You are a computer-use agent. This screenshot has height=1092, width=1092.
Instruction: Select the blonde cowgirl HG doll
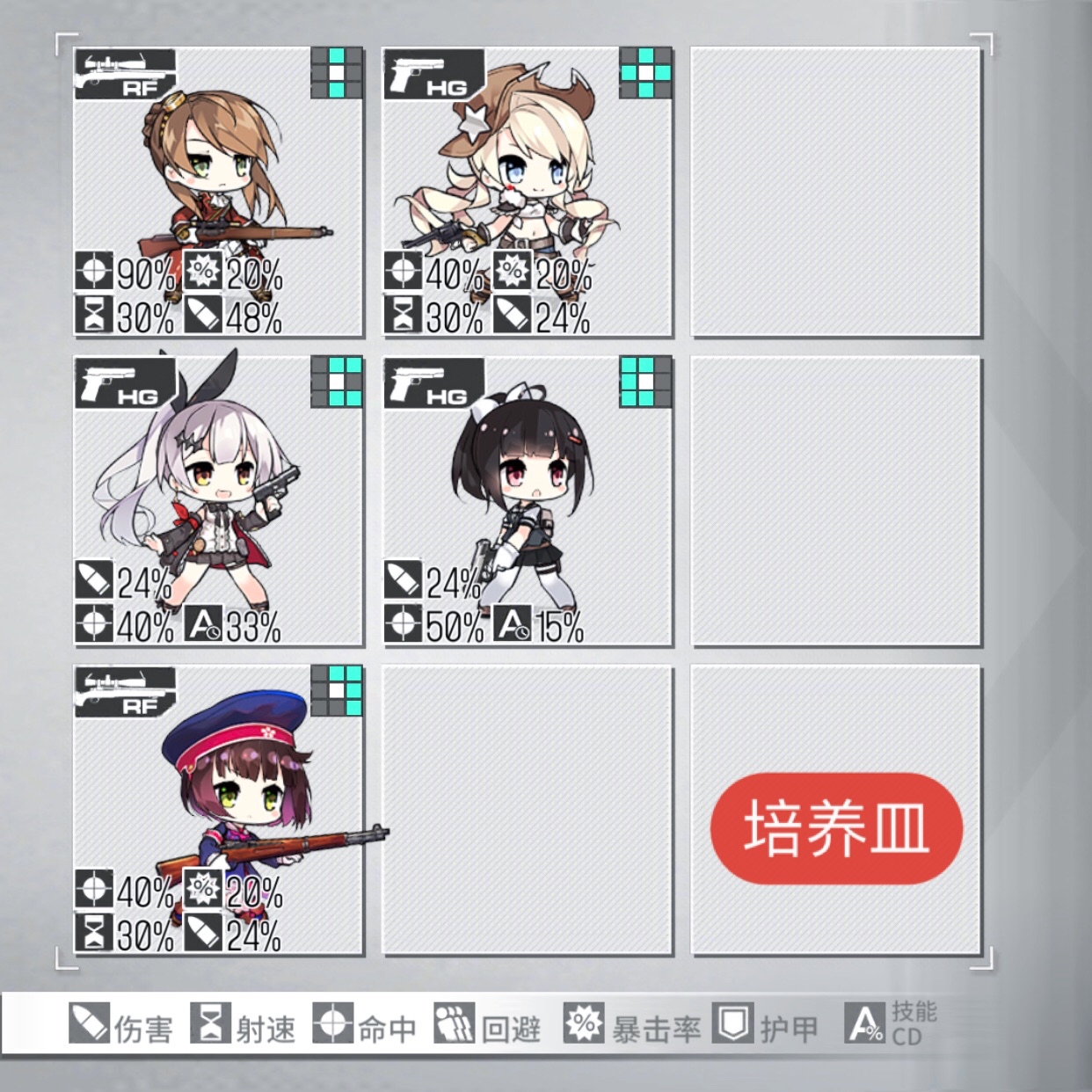click(528, 192)
